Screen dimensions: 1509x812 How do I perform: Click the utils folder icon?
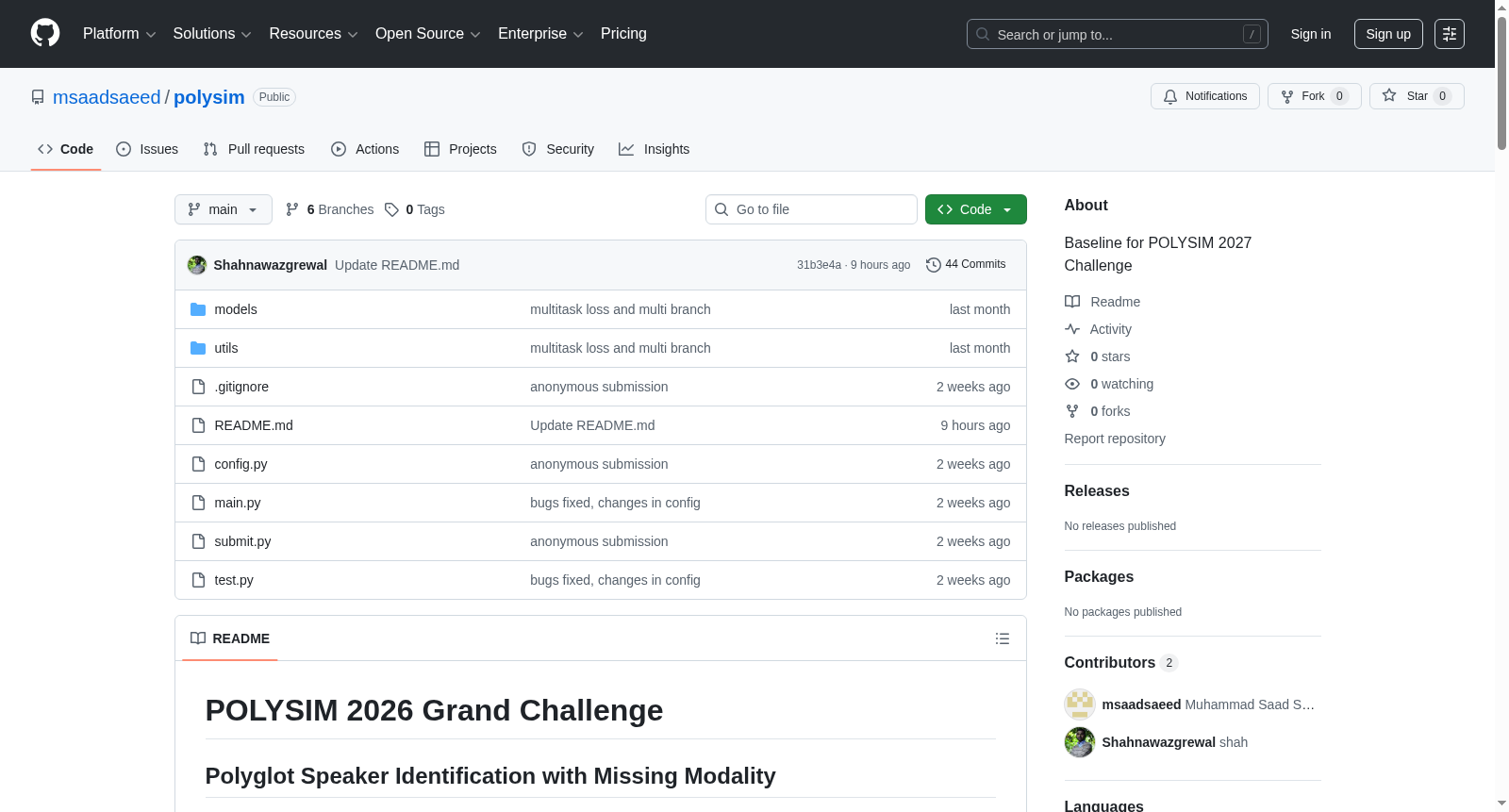click(x=198, y=348)
